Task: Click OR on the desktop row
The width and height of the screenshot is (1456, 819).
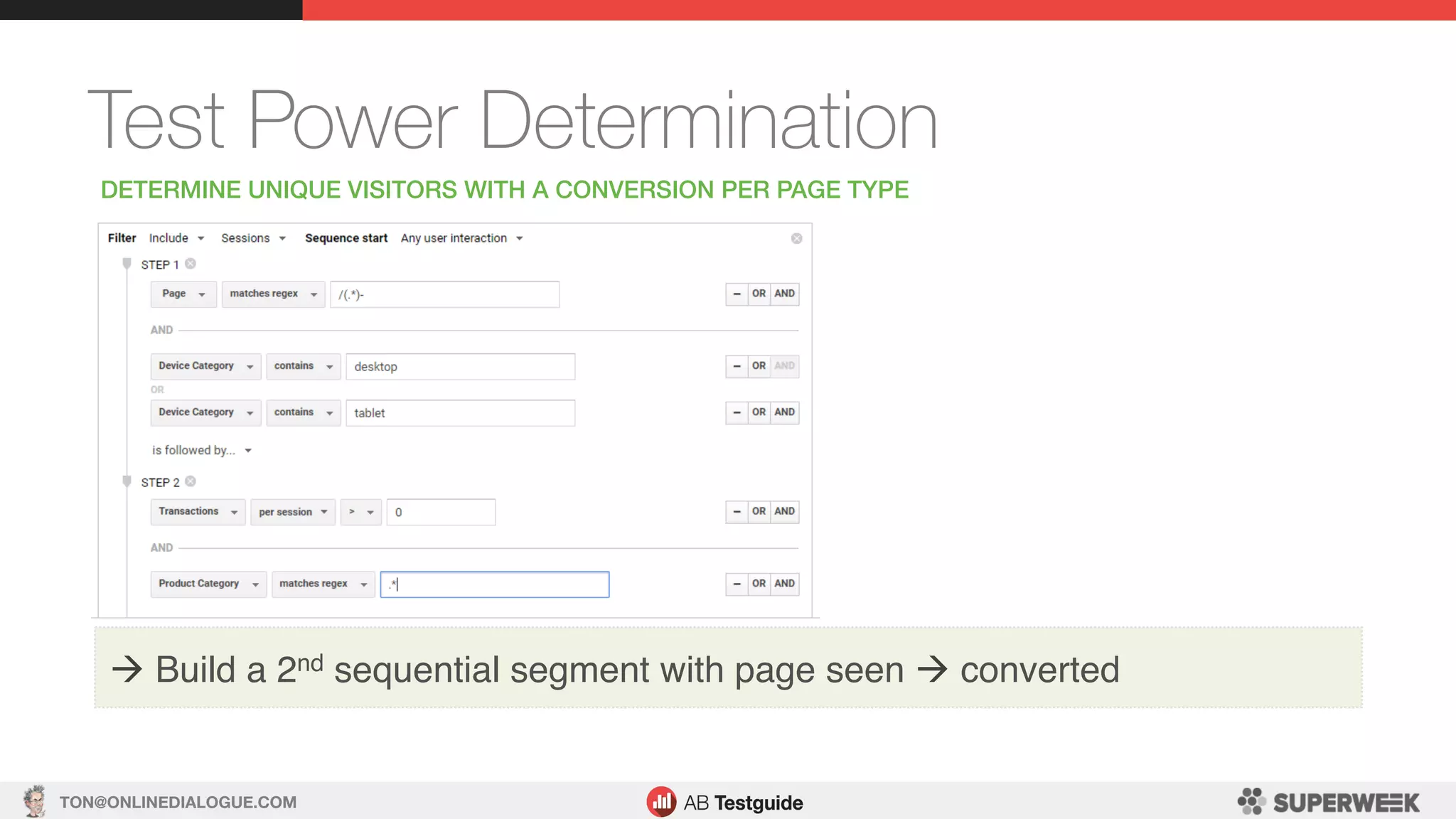Action: pos(759,366)
